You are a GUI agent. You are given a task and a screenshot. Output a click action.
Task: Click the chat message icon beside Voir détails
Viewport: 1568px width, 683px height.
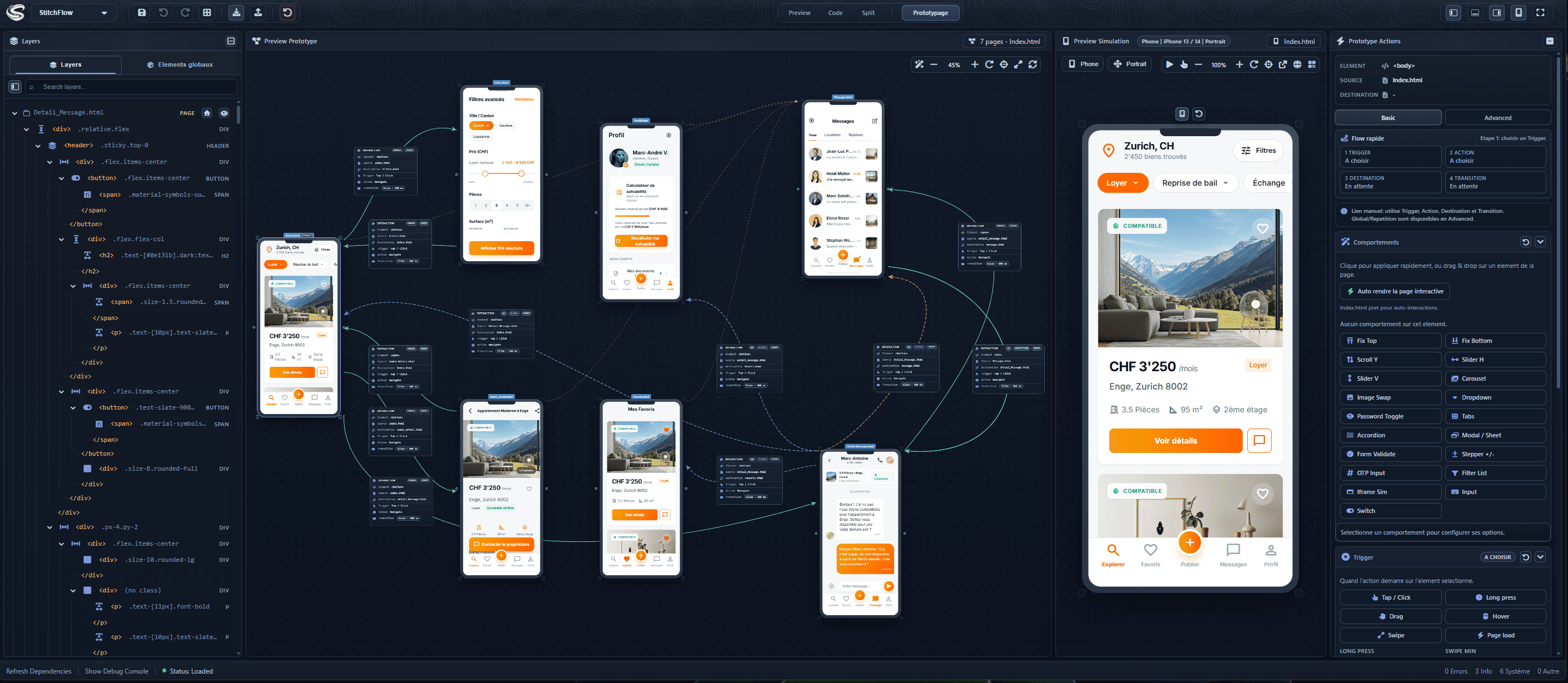[x=1259, y=440]
